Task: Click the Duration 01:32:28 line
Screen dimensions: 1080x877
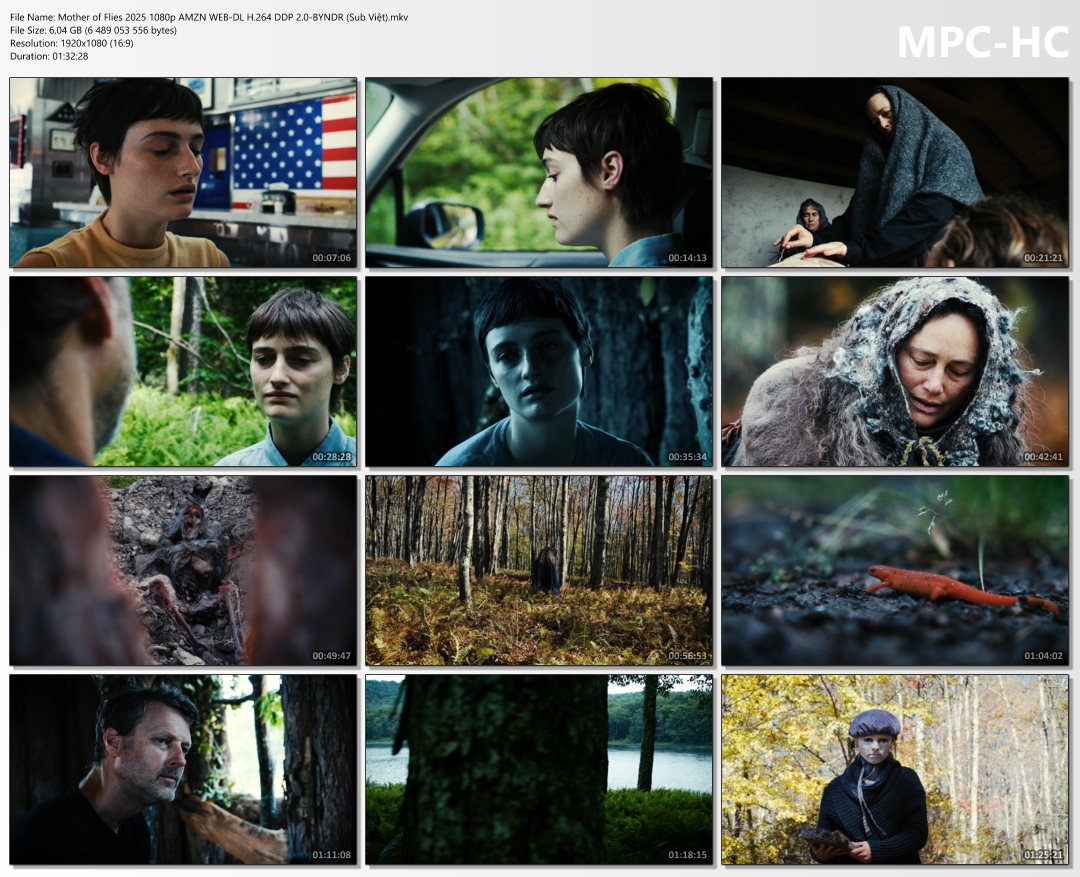Action: point(49,56)
